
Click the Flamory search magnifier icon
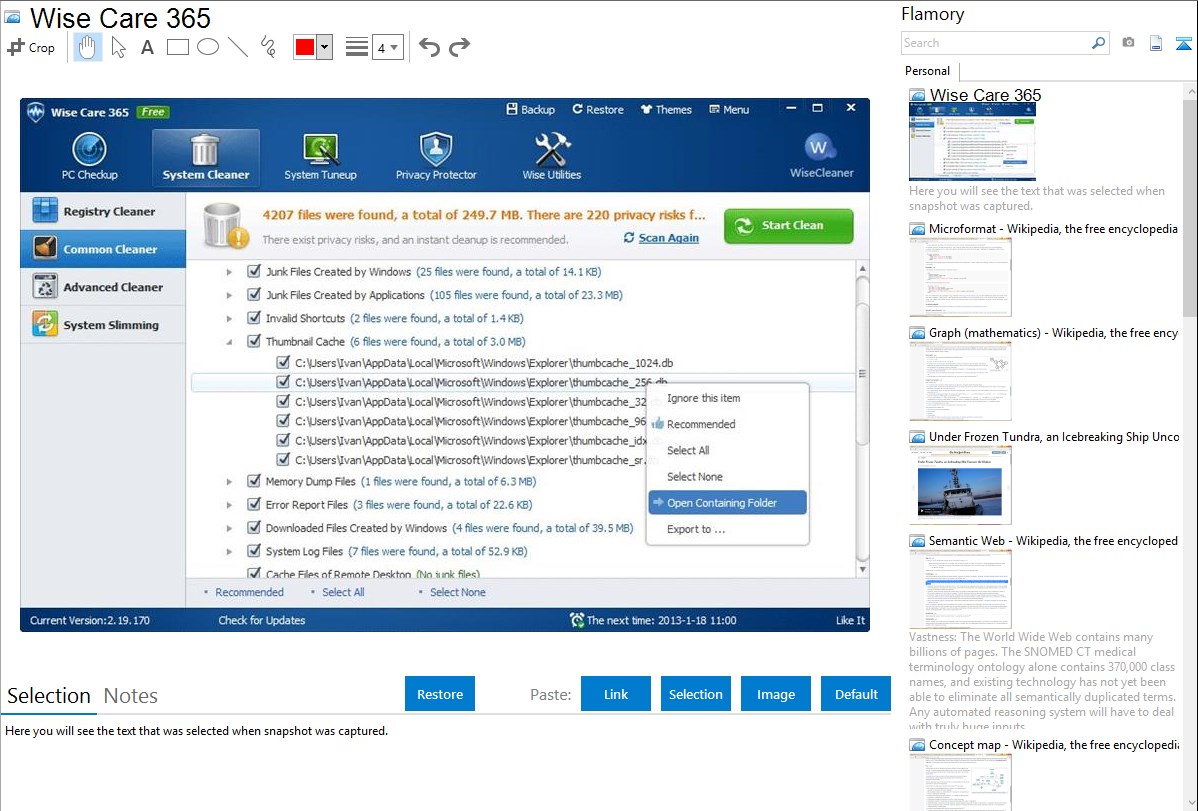coord(1098,43)
